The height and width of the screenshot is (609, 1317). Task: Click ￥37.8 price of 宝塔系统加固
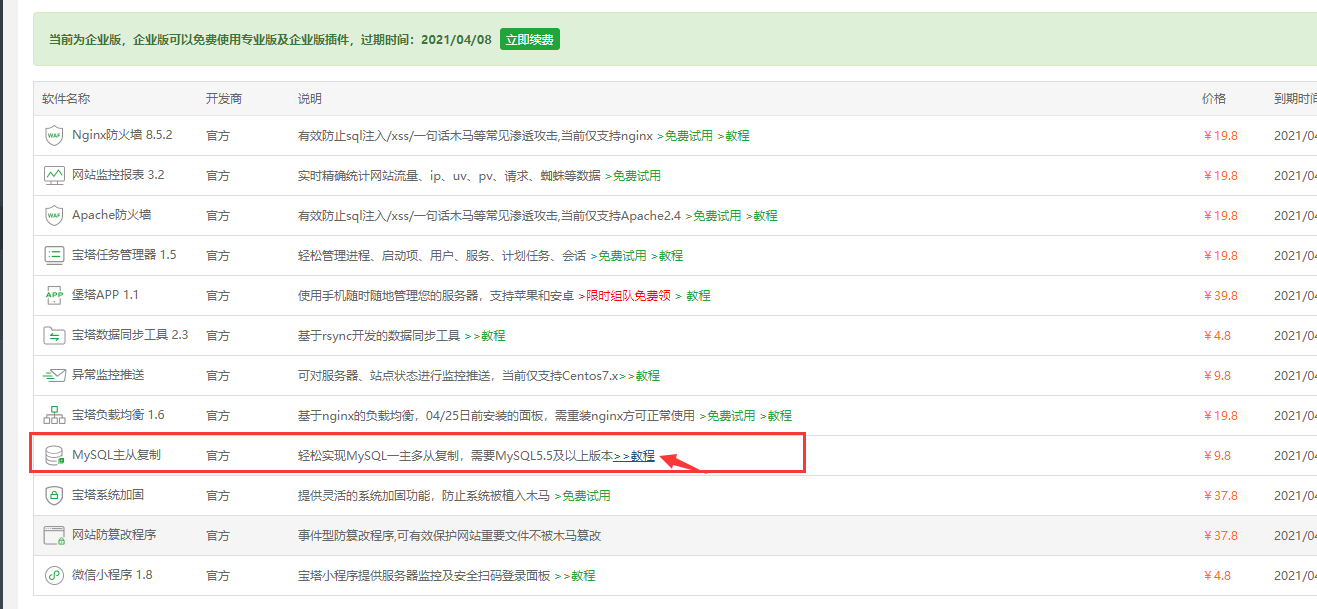tap(1220, 495)
